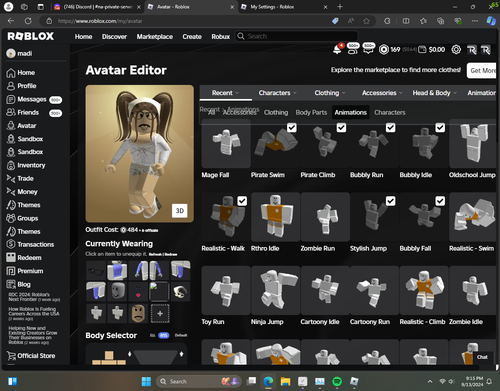Expand the Clothing category dropdown
The width and height of the screenshot is (500, 391).
(x=330, y=93)
